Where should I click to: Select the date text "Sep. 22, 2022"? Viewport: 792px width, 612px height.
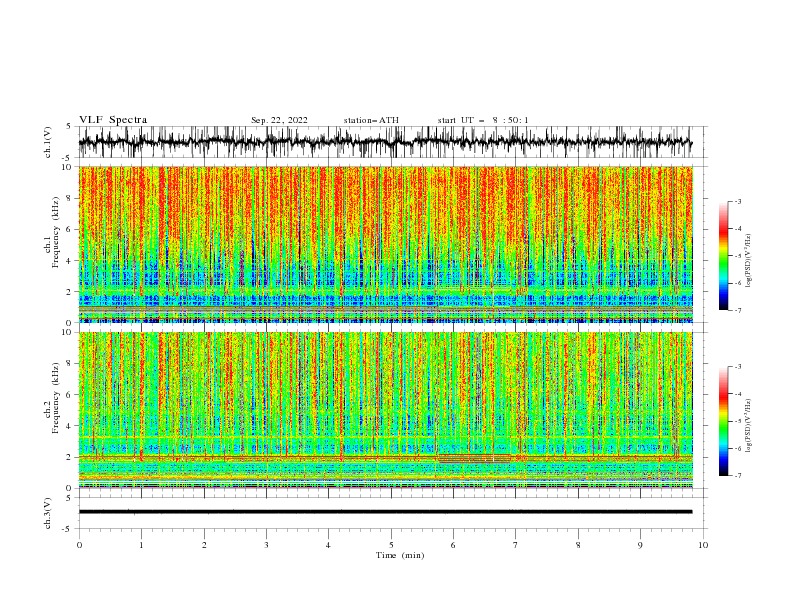pos(279,120)
